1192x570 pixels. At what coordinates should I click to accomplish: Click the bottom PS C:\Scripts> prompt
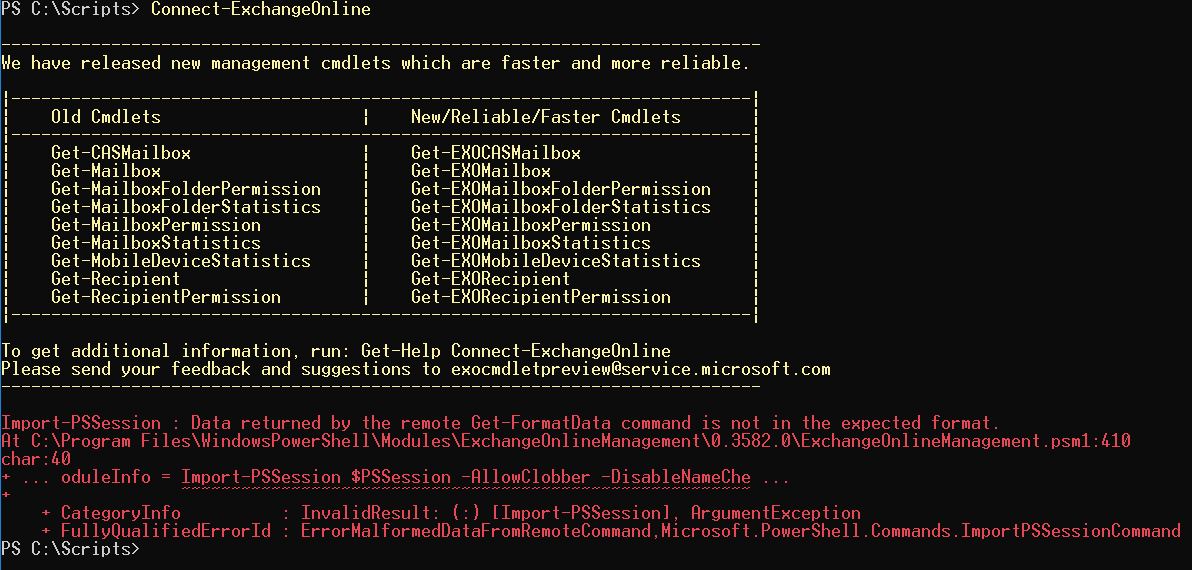(x=71, y=549)
